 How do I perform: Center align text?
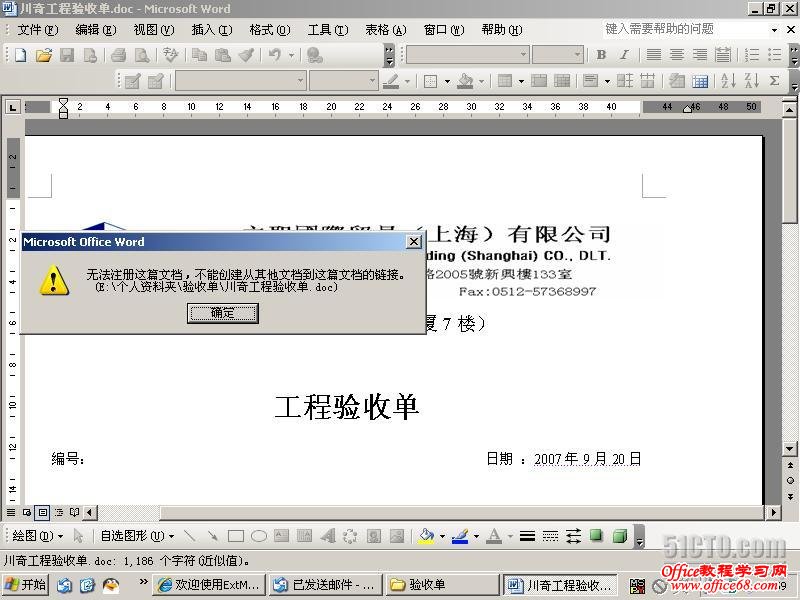(x=677, y=55)
